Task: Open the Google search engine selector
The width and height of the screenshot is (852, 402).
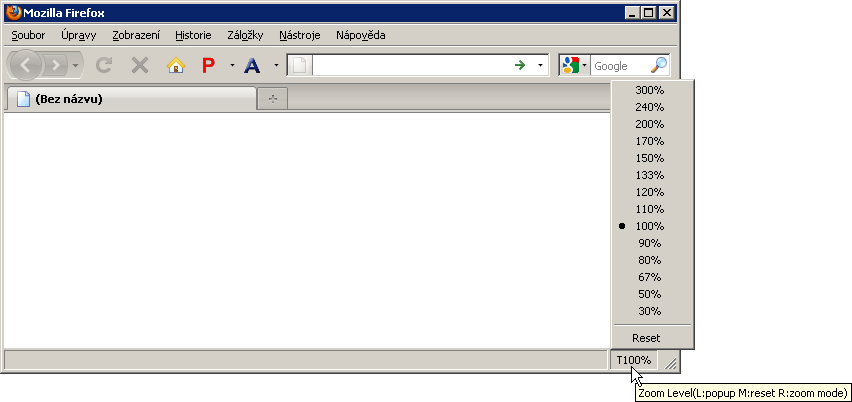Action: click(x=574, y=66)
